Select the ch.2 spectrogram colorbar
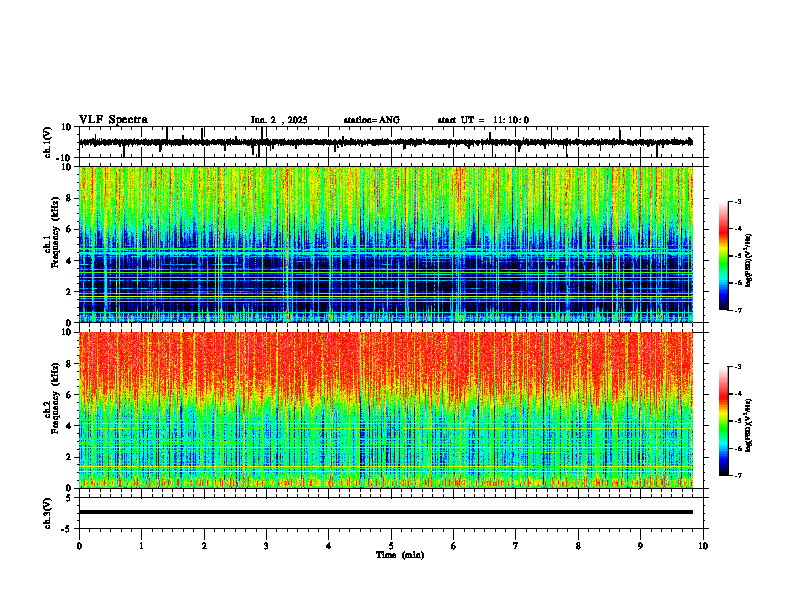Screen dimensions: 792x612 pos(723,421)
